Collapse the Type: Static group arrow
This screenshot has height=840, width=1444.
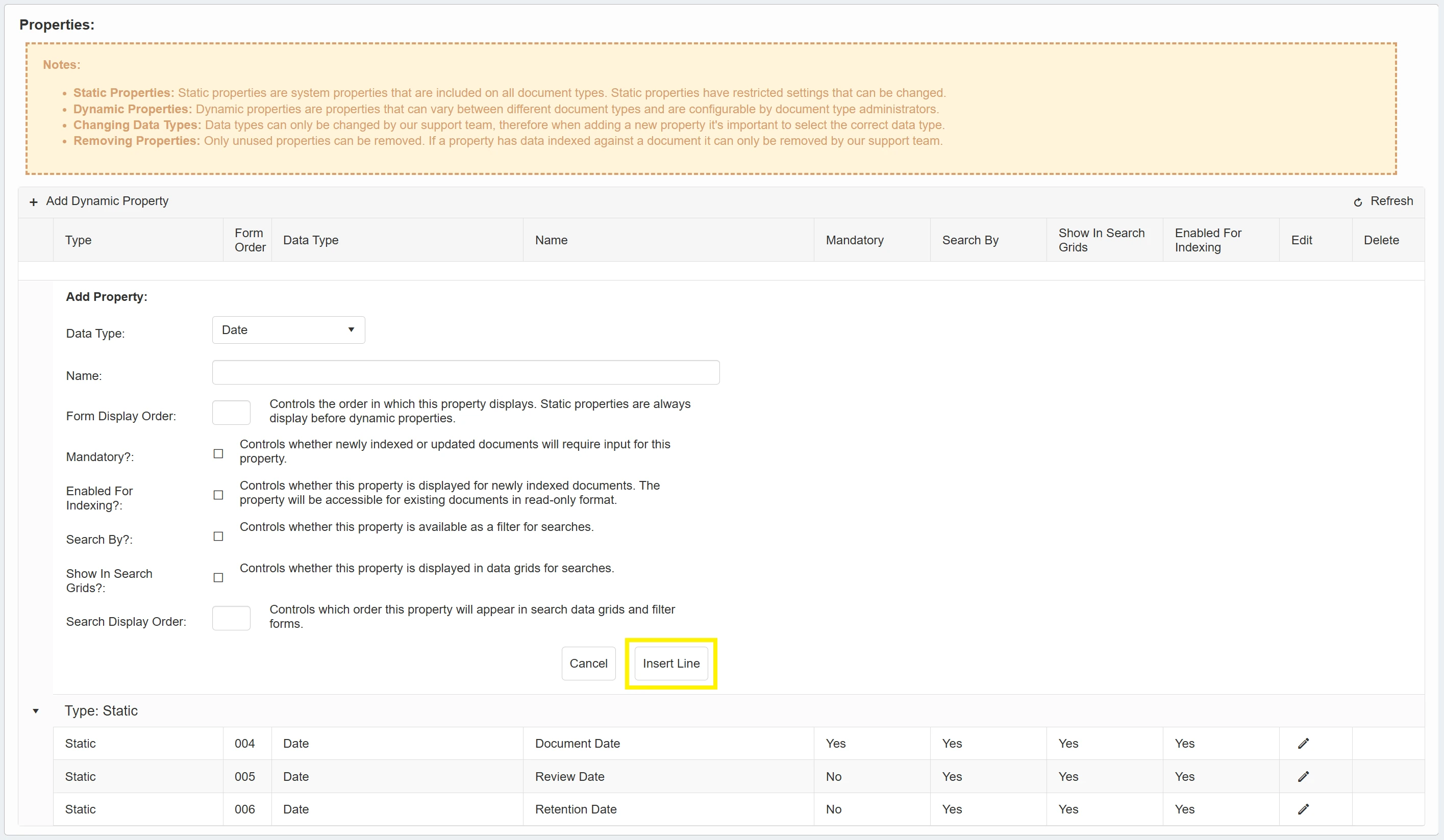(x=36, y=710)
